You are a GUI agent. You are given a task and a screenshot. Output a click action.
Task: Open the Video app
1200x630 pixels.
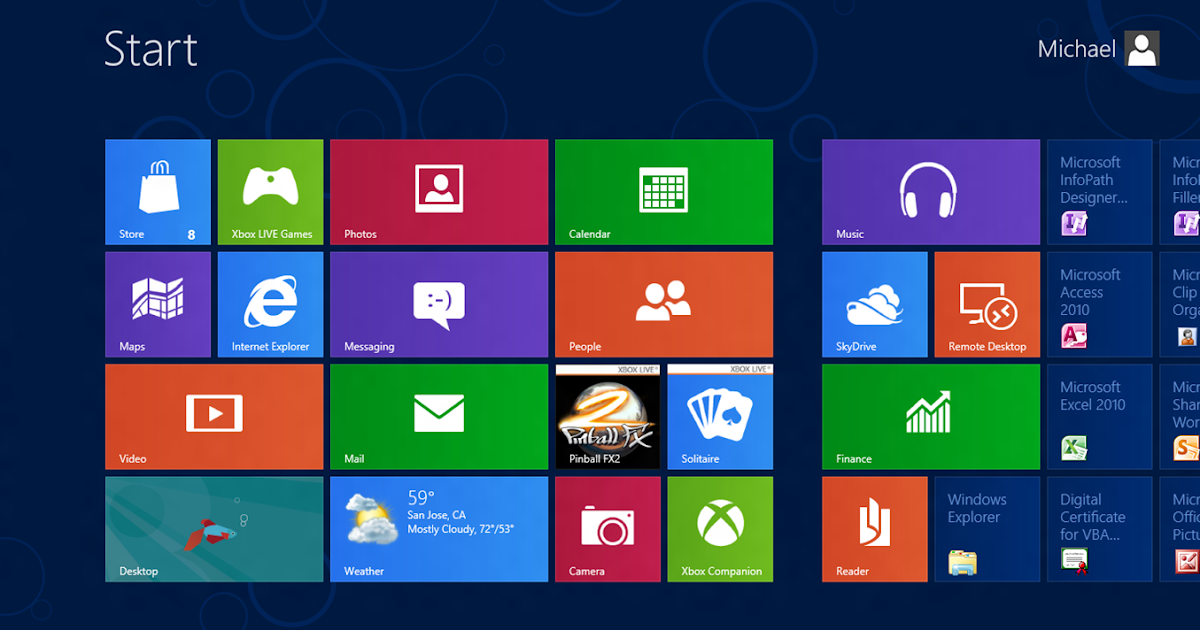click(213, 417)
